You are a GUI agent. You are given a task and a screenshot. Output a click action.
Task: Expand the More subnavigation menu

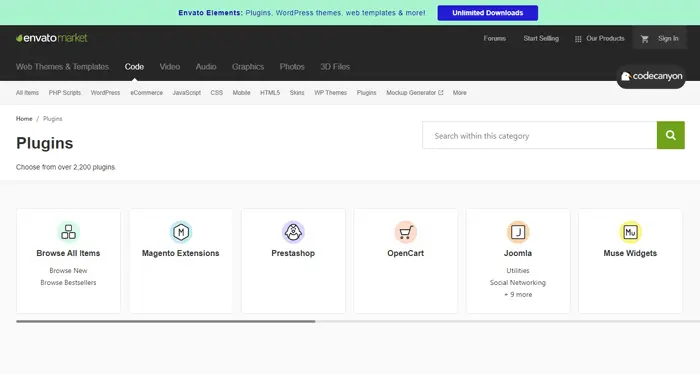(459, 93)
